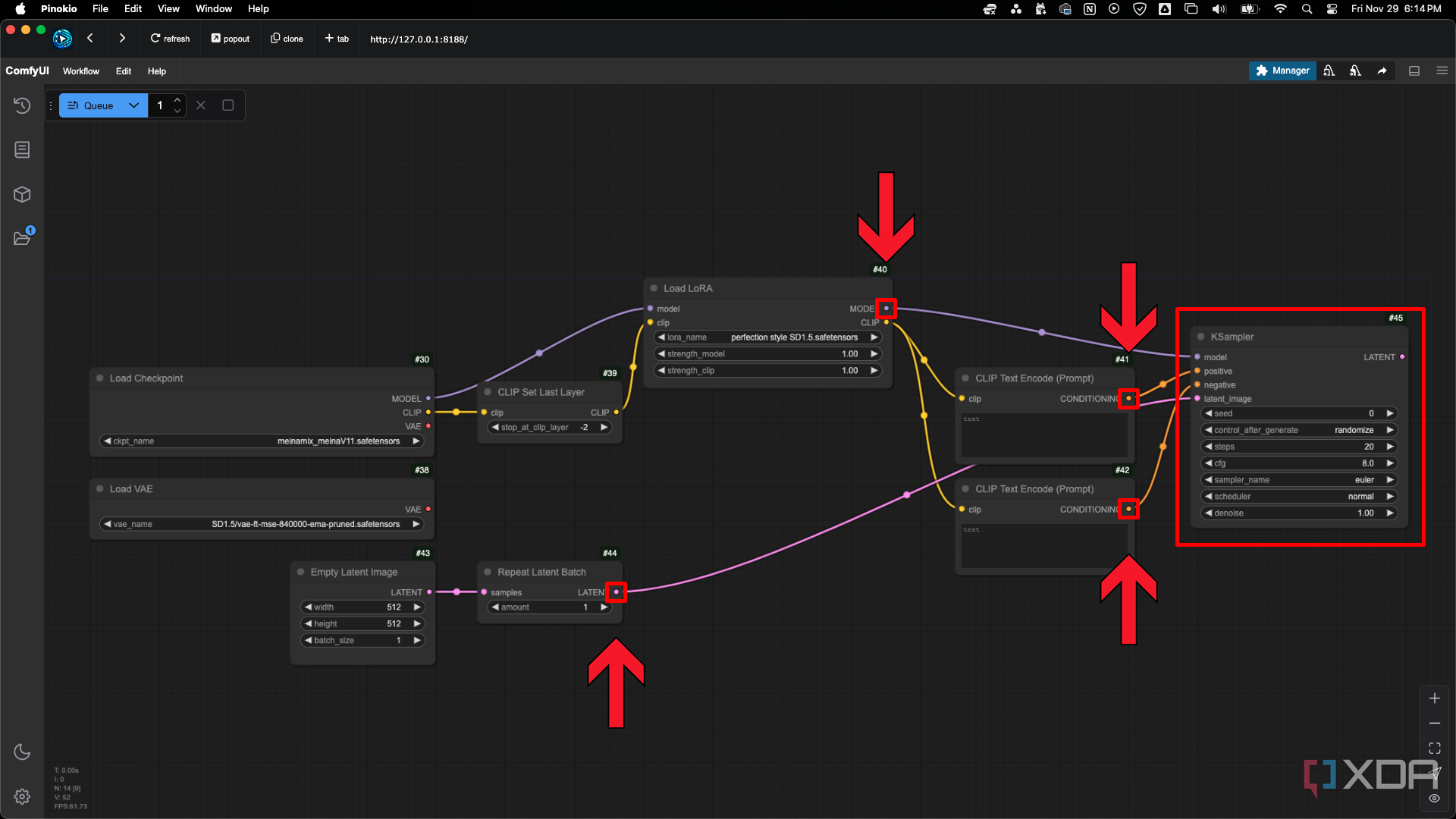Open Spotlight search in menu bar
Image resolution: width=1456 pixels, height=819 pixels.
click(1307, 9)
